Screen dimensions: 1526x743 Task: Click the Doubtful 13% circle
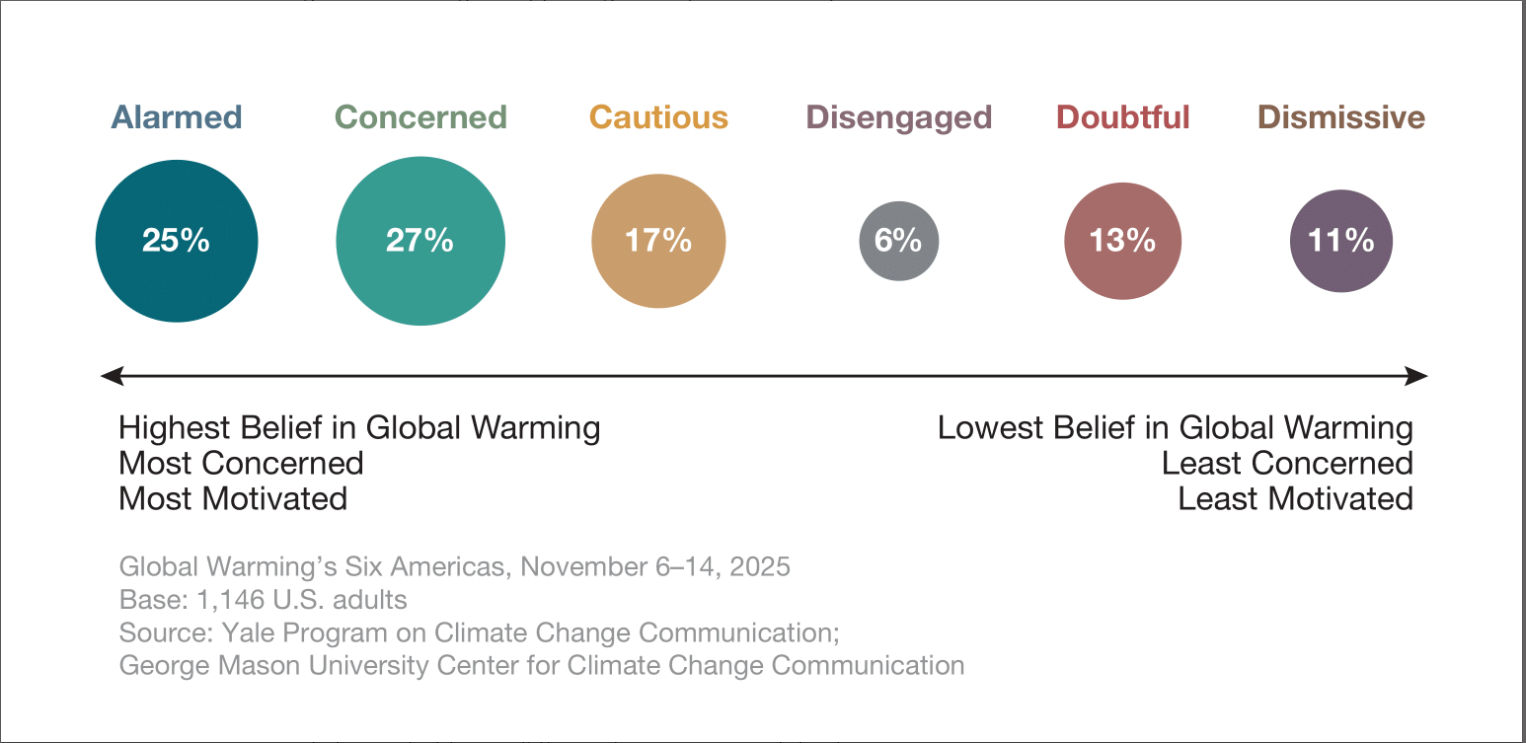tap(1123, 241)
